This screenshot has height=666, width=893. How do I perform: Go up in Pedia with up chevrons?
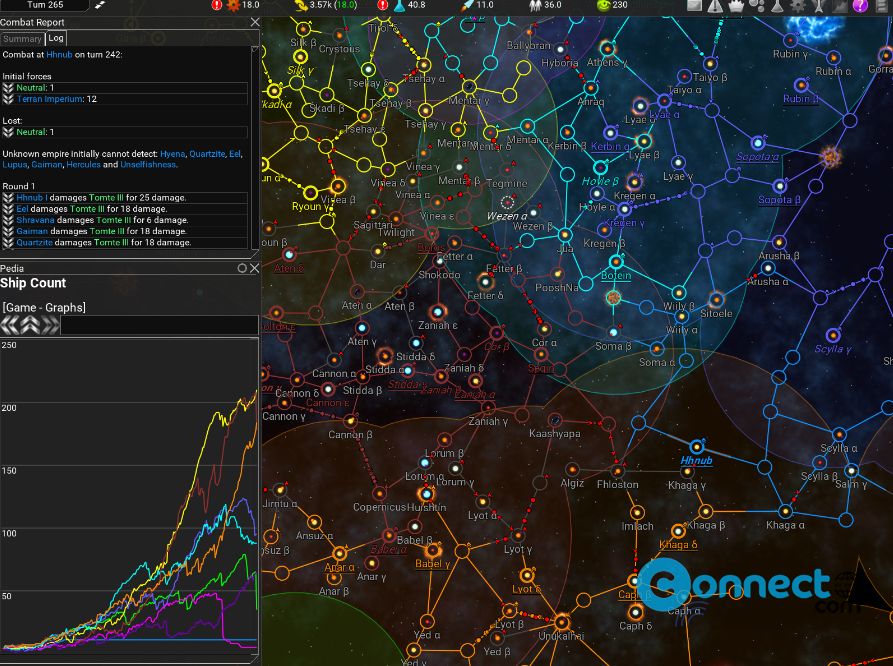pyautogui.click(x=30, y=325)
